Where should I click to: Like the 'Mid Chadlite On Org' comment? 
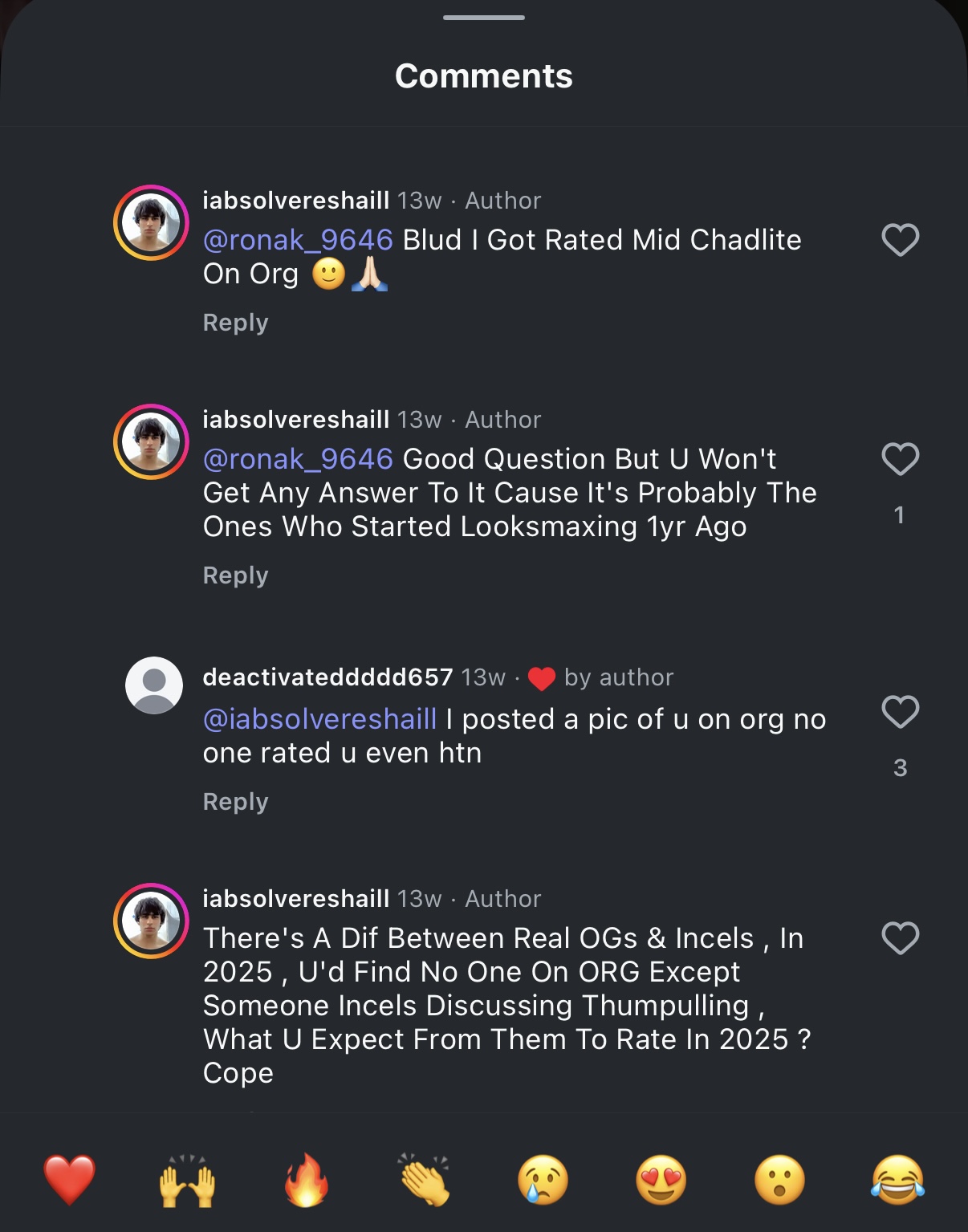[x=900, y=240]
